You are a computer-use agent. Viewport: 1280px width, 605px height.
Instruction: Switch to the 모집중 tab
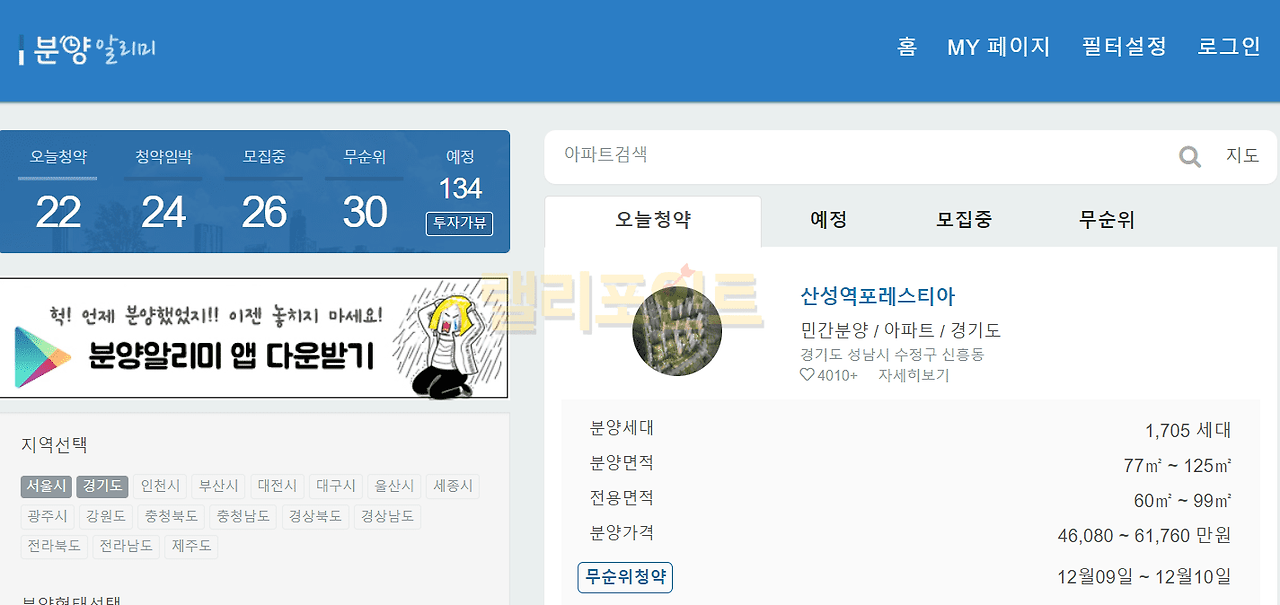point(964,221)
